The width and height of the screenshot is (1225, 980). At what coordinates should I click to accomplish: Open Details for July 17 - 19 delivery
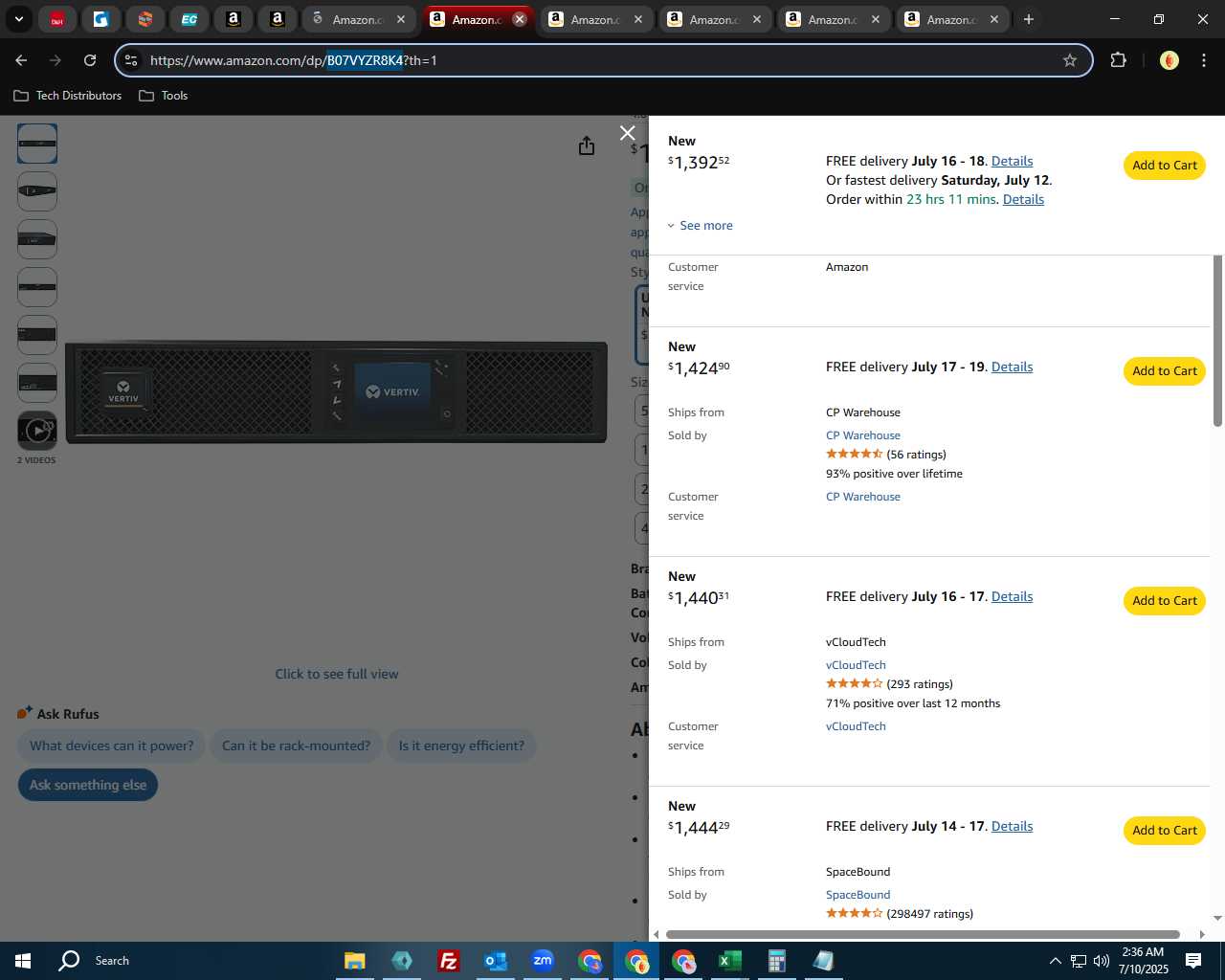click(1012, 367)
